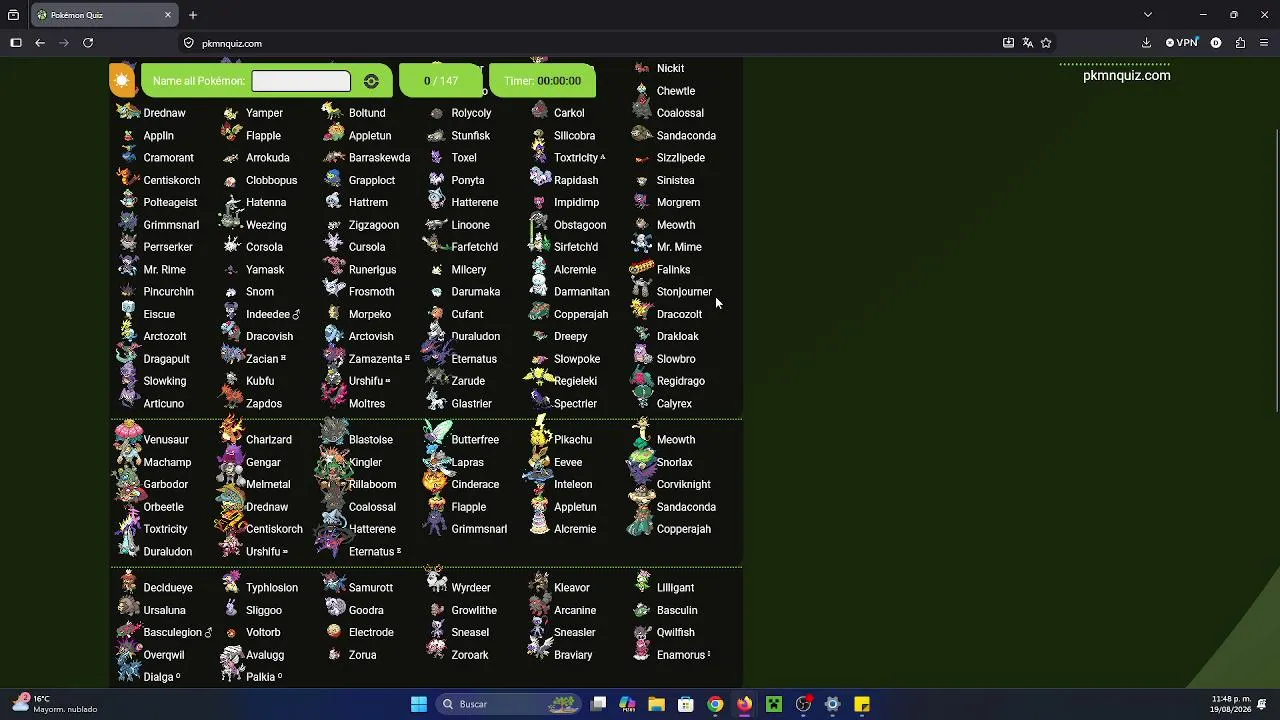The image size is (1280, 720).
Task: Open Microsoft Store from the taskbar
Action: tap(686, 704)
